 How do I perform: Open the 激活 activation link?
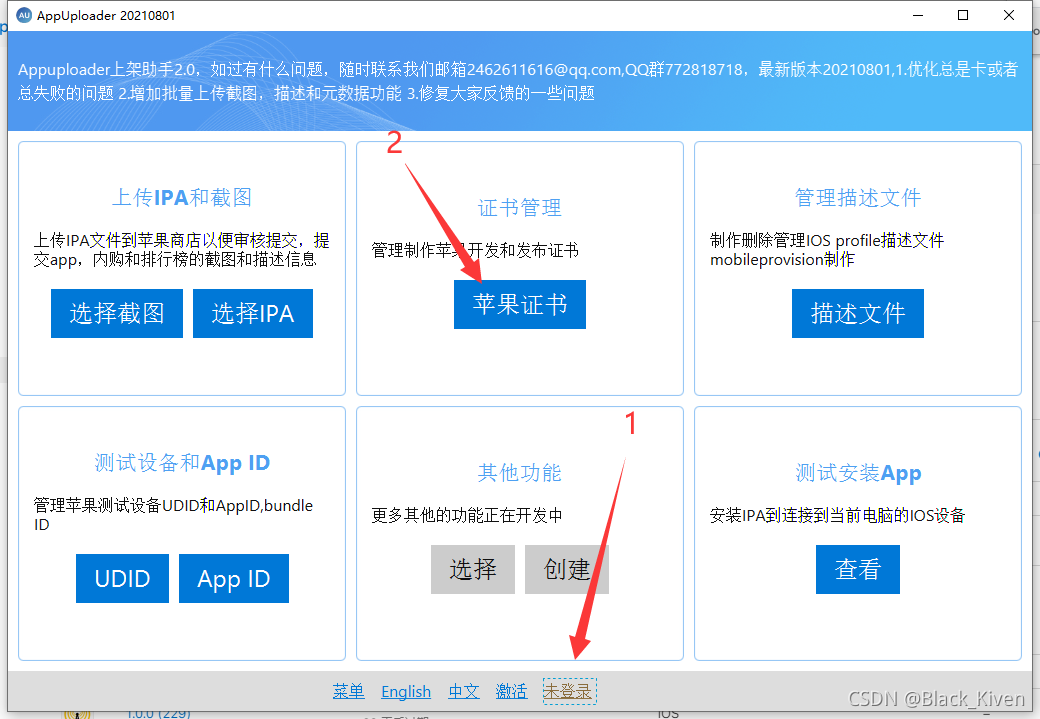click(511, 691)
